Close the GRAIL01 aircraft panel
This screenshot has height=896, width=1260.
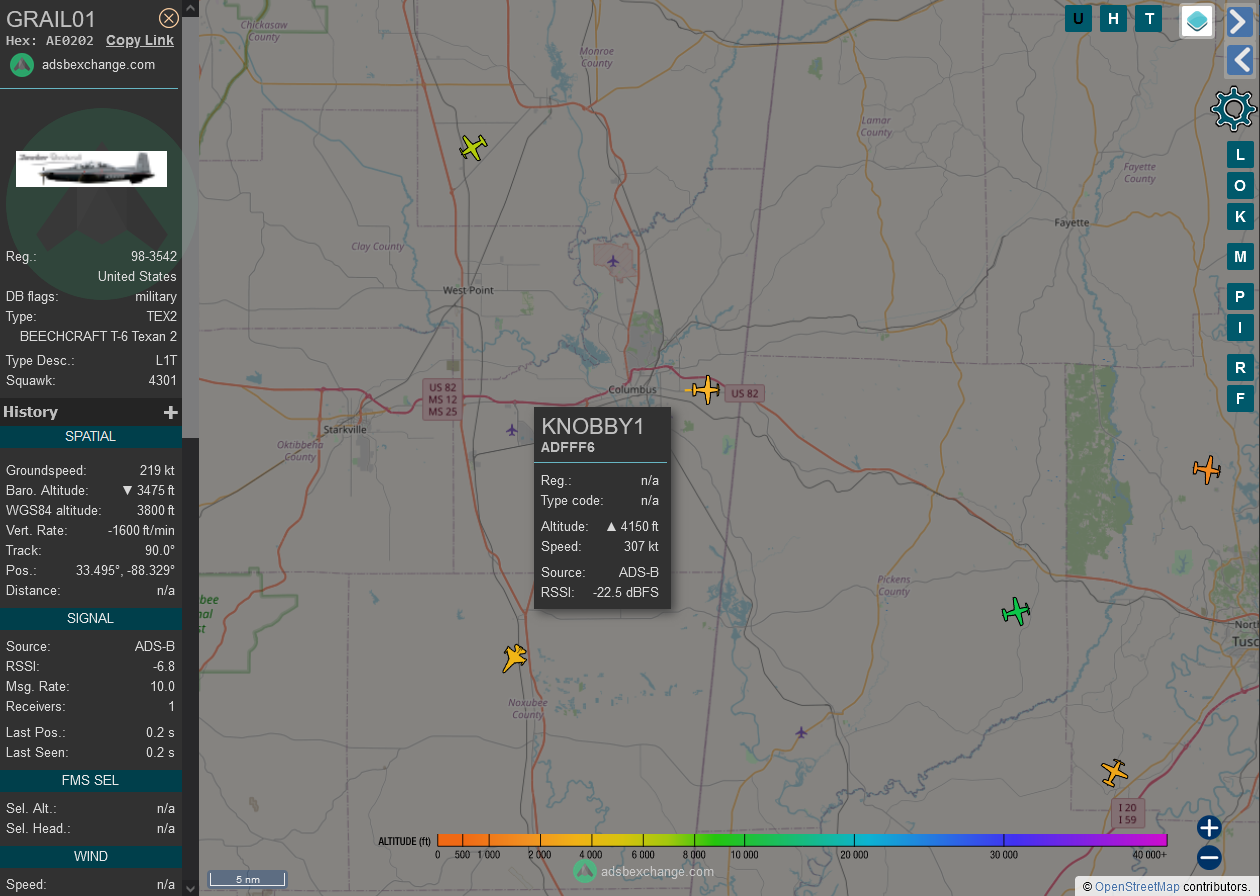(169, 18)
